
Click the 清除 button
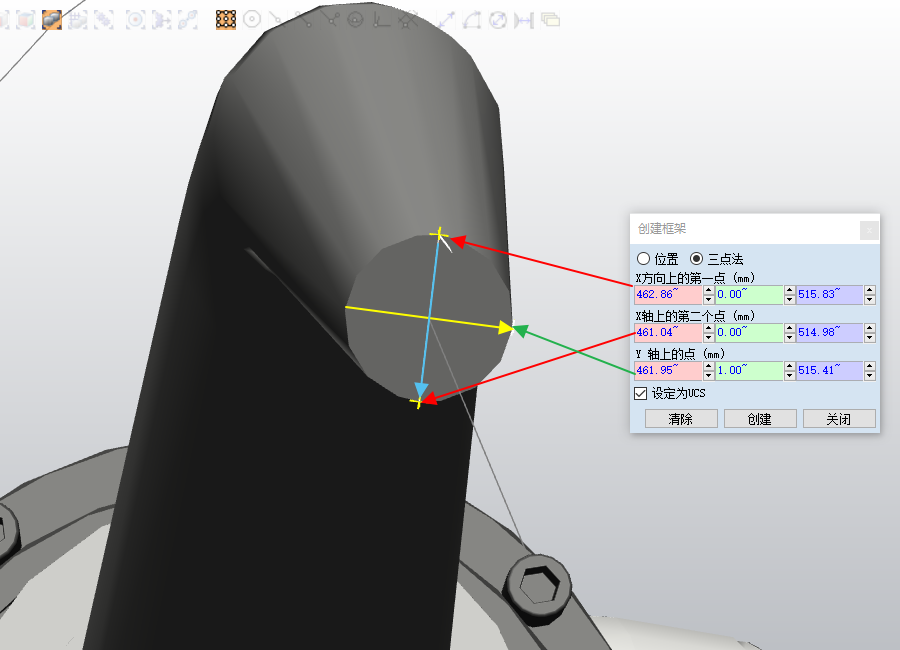(681, 419)
